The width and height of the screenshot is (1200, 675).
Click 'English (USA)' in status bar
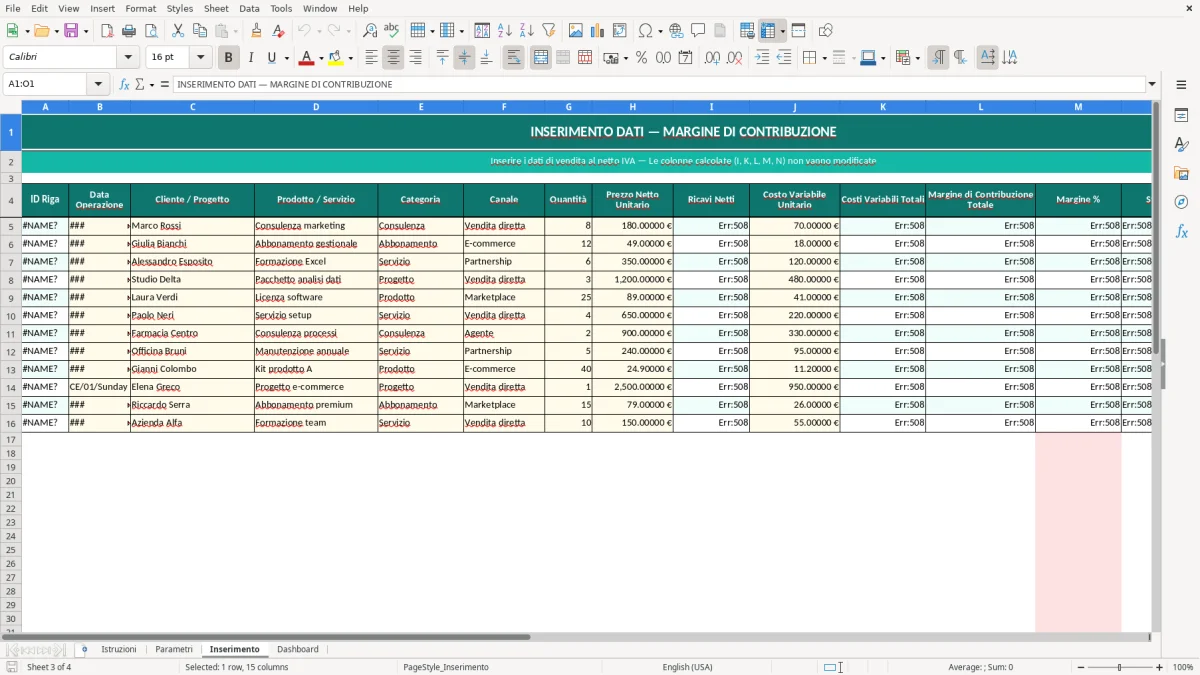pos(687,667)
